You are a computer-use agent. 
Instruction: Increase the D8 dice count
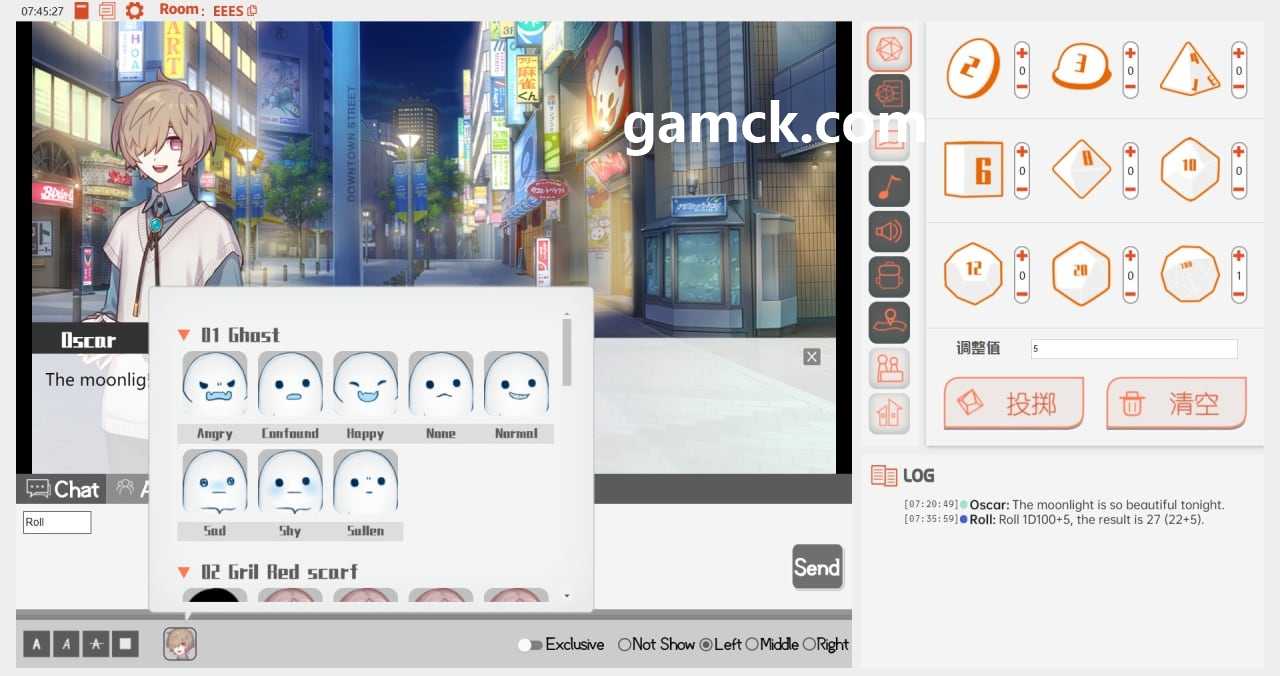click(x=1130, y=151)
